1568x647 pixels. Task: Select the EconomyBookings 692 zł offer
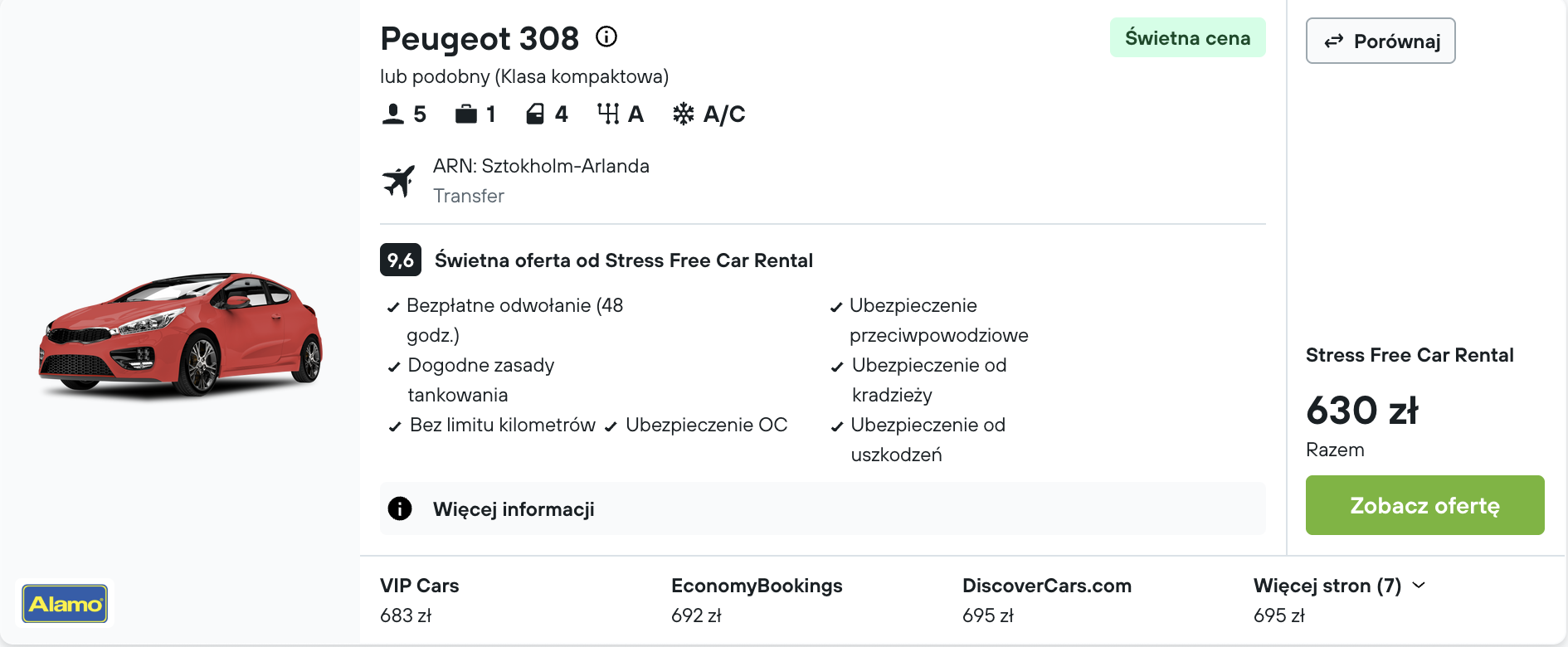click(x=757, y=600)
